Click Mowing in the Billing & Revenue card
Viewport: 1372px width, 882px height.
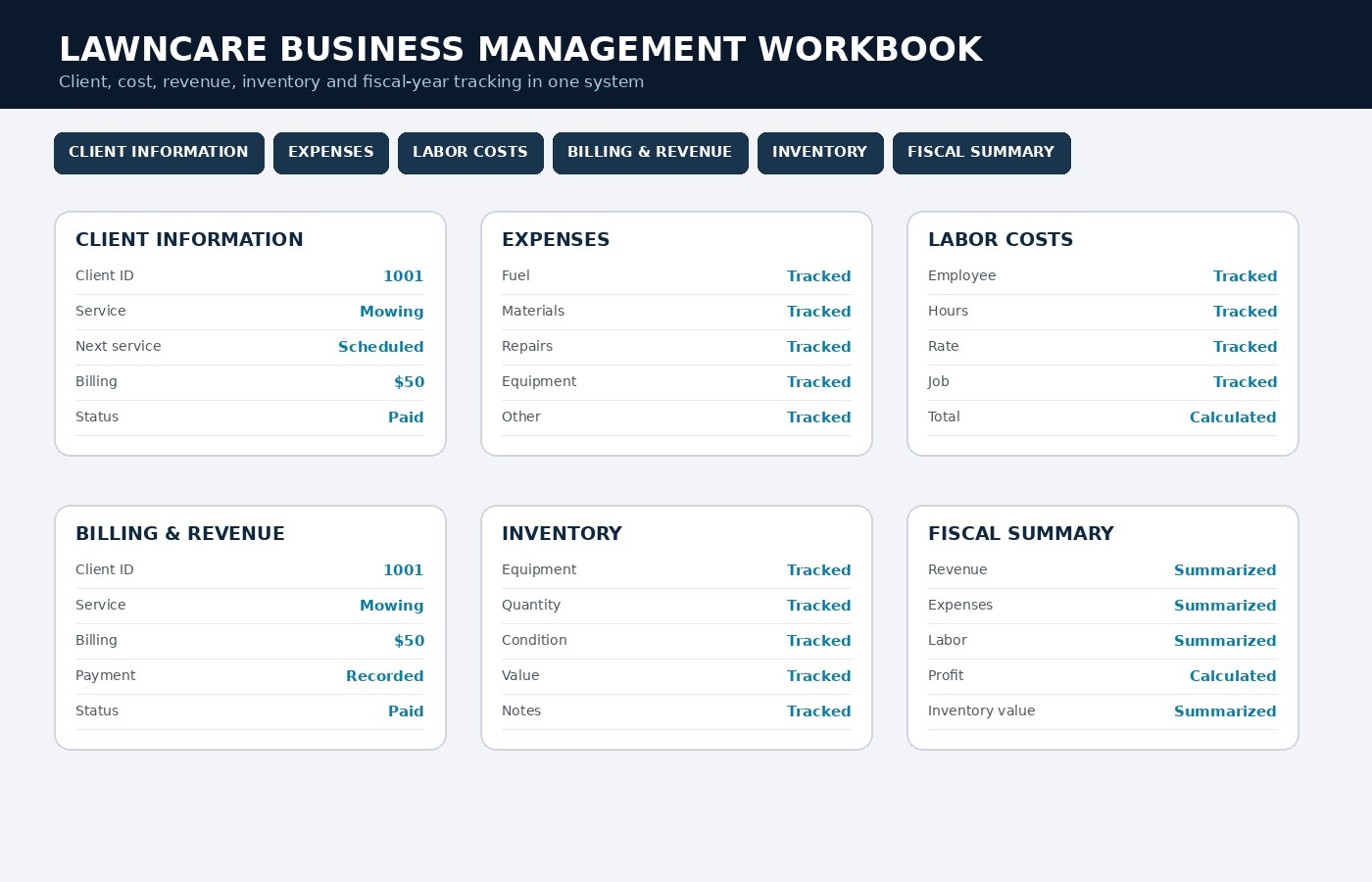[x=392, y=606]
